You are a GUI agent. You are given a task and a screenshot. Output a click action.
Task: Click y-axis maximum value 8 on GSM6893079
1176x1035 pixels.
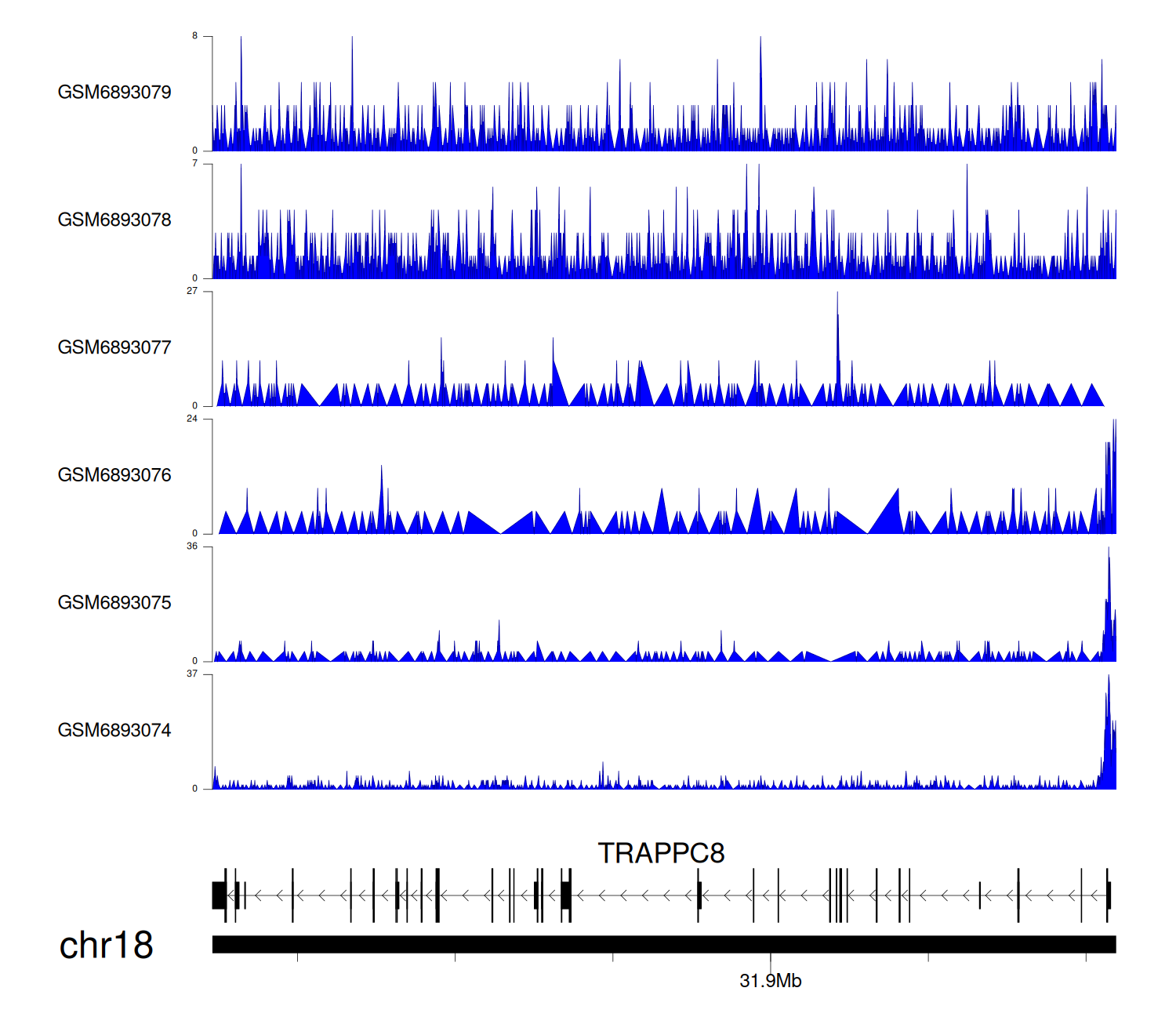pyautogui.click(x=195, y=36)
